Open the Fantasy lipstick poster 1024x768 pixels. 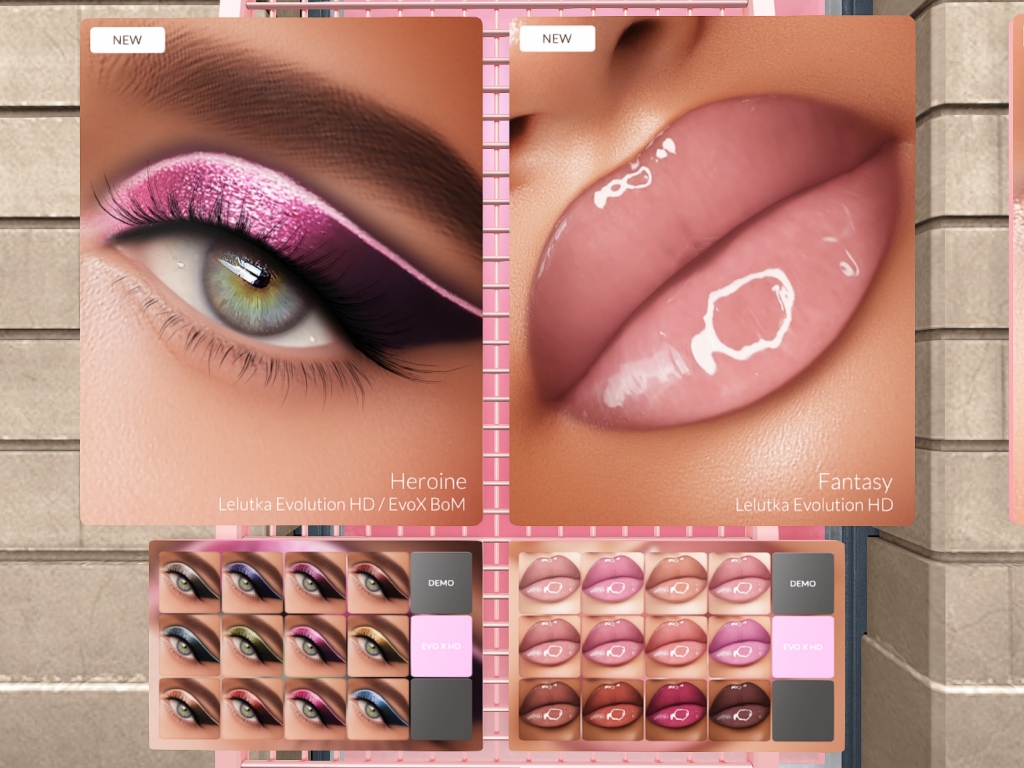[x=712, y=270]
